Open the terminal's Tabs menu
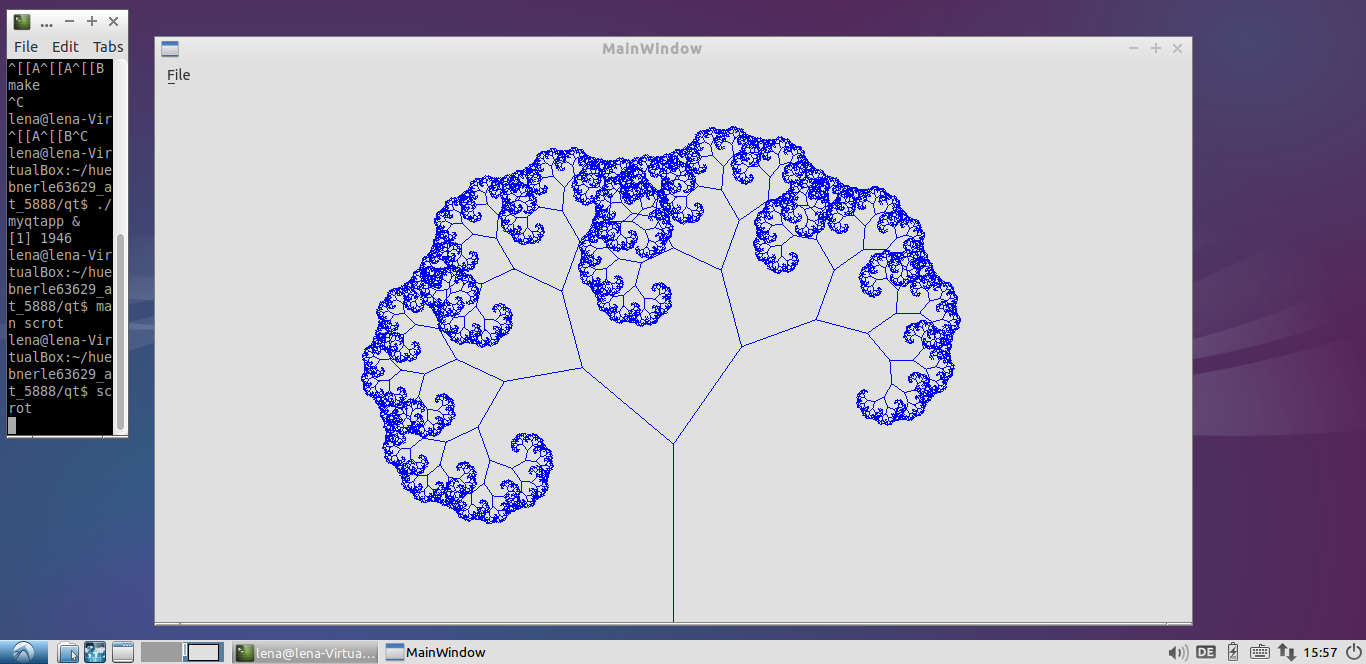This screenshot has width=1366, height=664. [108, 47]
